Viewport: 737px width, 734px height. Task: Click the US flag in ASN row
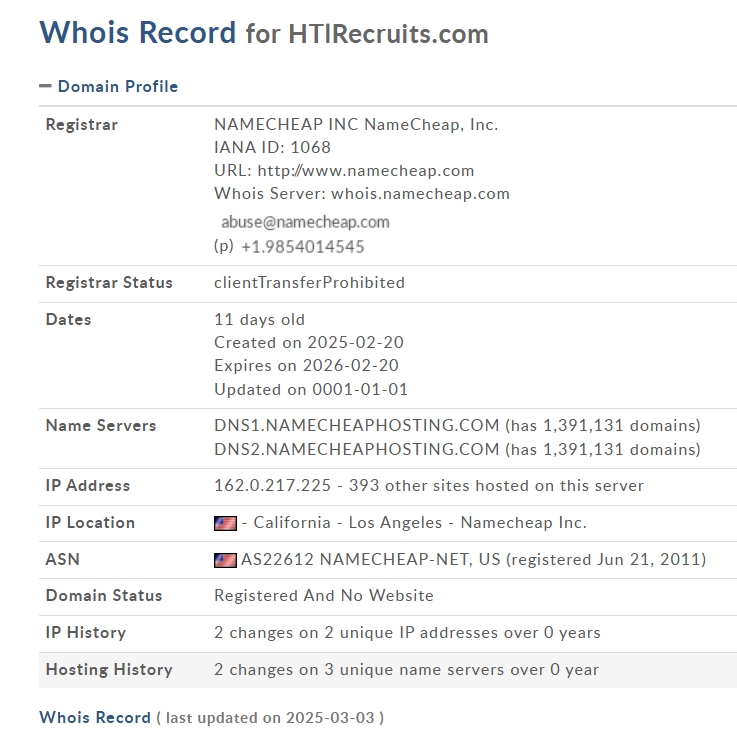pos(225,560)
